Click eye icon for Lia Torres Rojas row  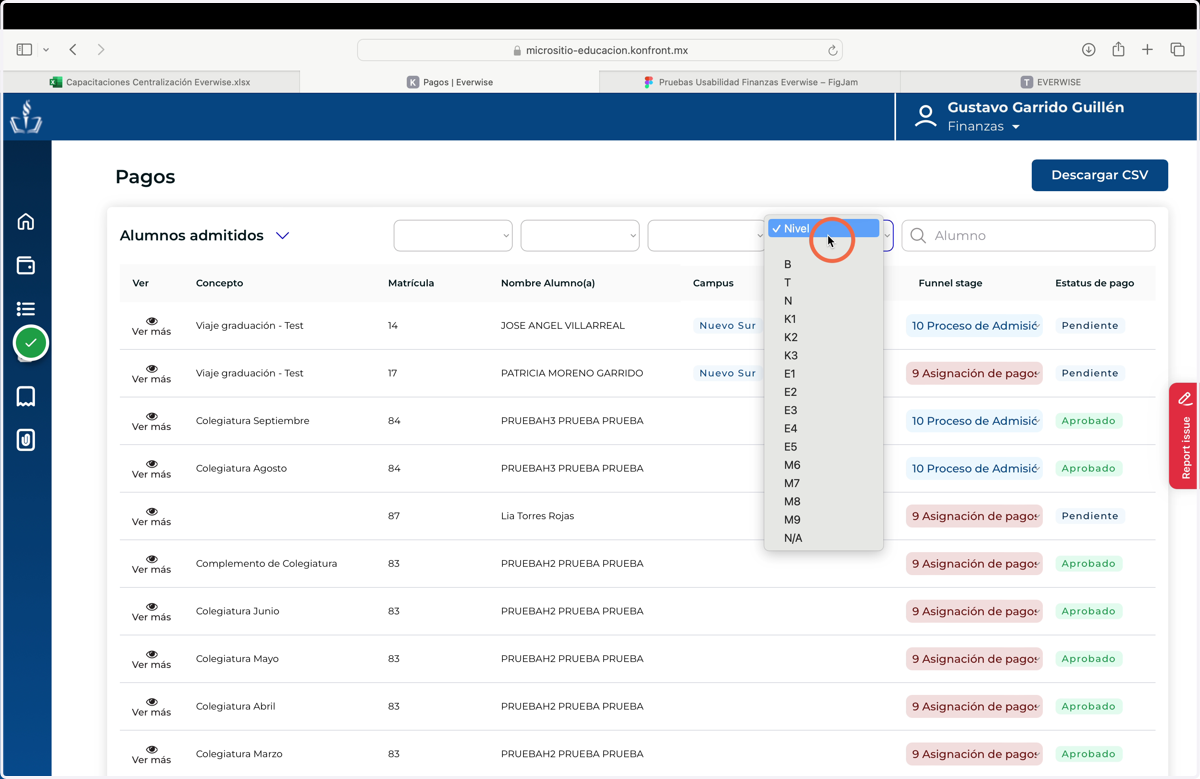point(152,511)
